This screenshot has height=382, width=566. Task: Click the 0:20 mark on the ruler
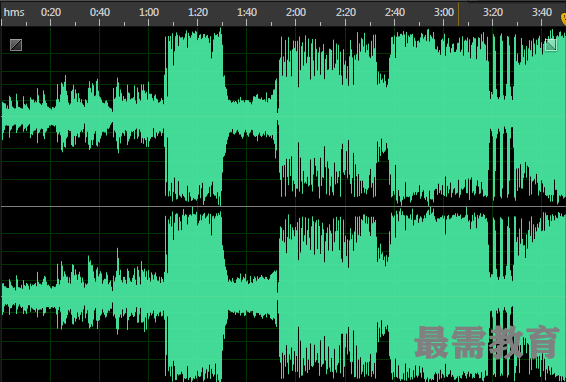pos(51,12)
